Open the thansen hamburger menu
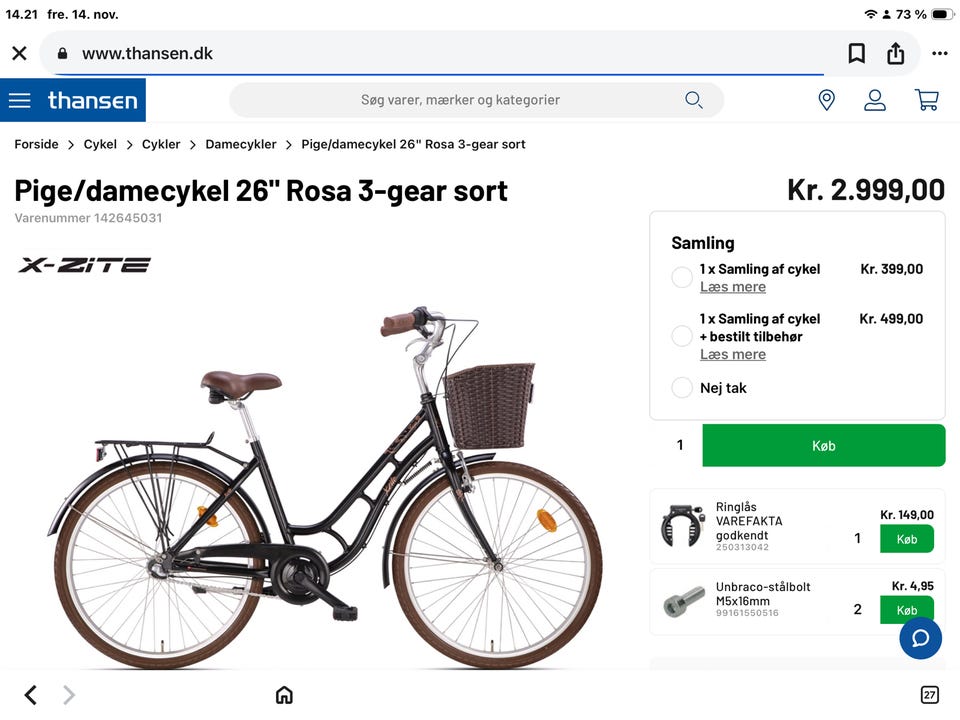 pos(20,100)
